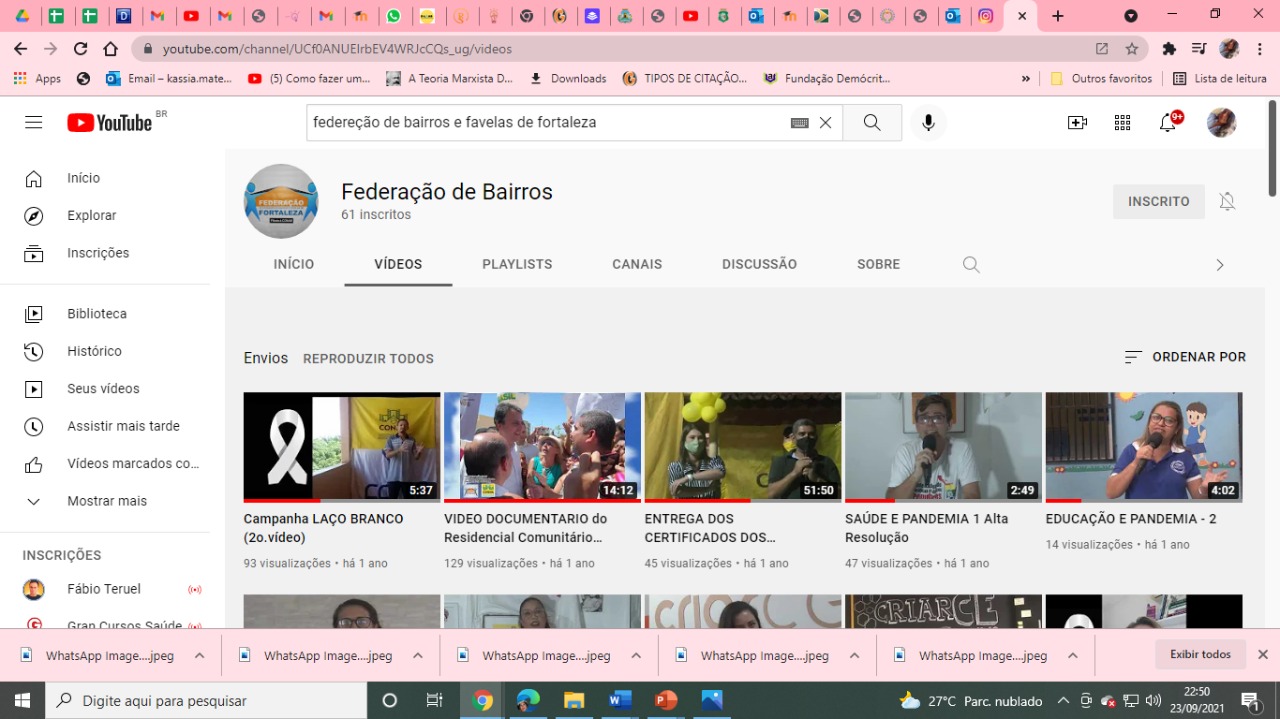This screenshot has height=719, width=1280.
Task: Click the create video camera icon
Action: click(1077, 122)
